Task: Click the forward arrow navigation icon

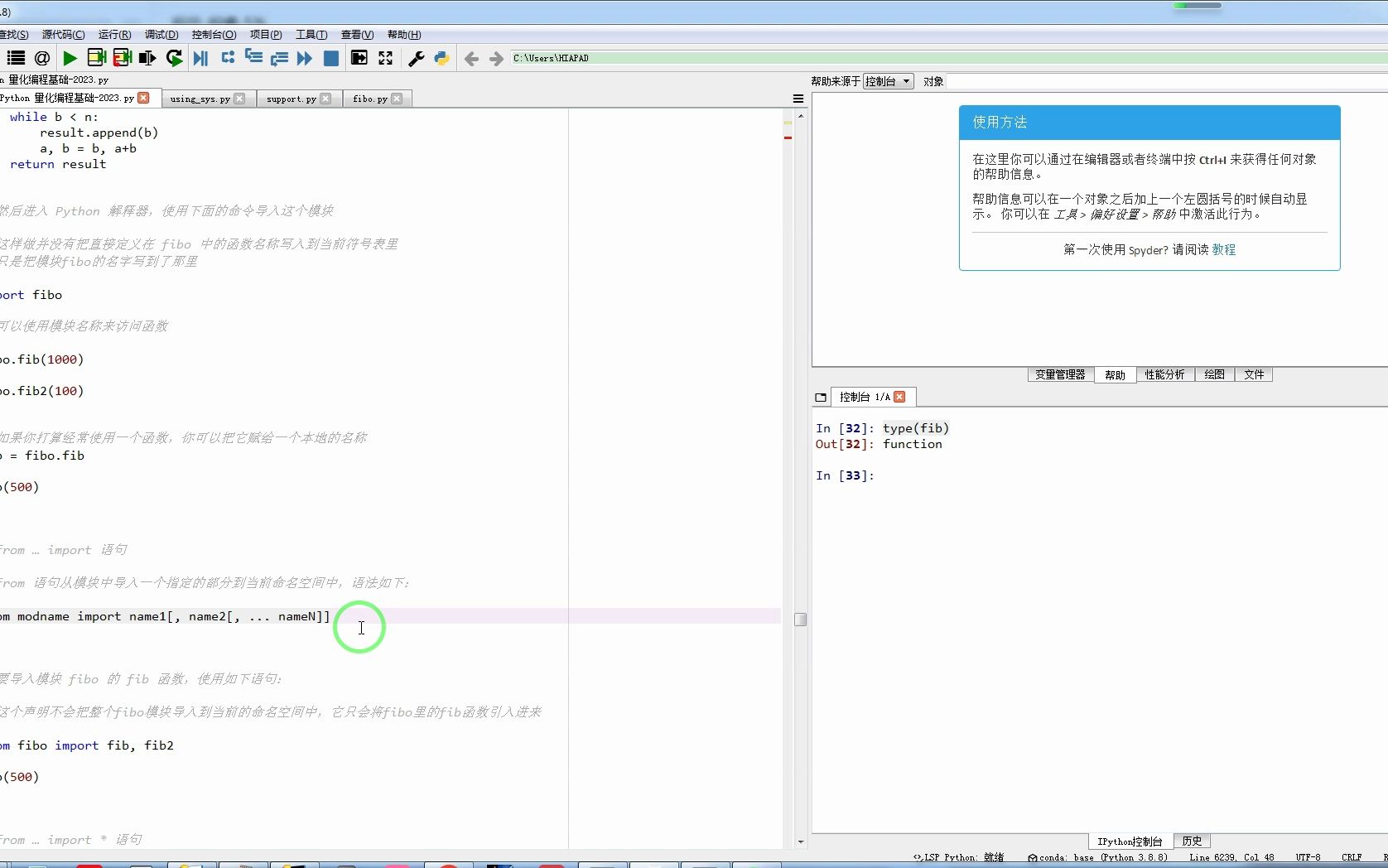Action: pyautogui.click(x=496, y=59)
